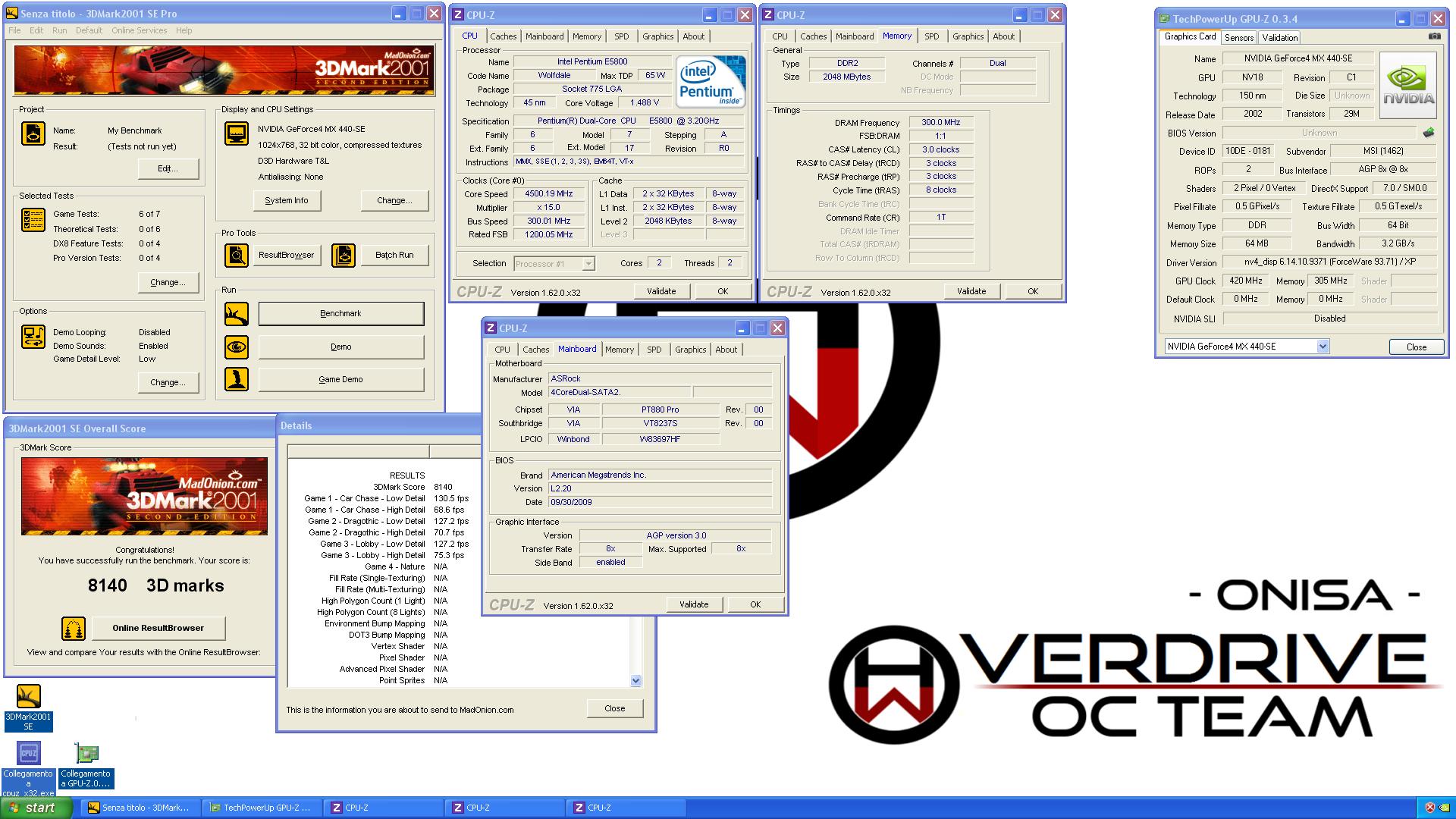The image size is (1456, 819).
Task: Click the Online ResultBrowser button
Action: (158, 629)
